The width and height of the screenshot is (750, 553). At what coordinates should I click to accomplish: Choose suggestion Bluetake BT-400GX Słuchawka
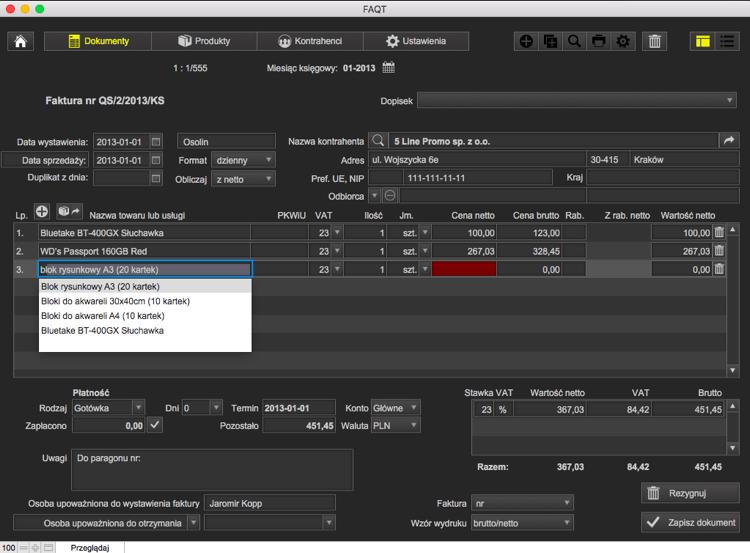point(145,331)
